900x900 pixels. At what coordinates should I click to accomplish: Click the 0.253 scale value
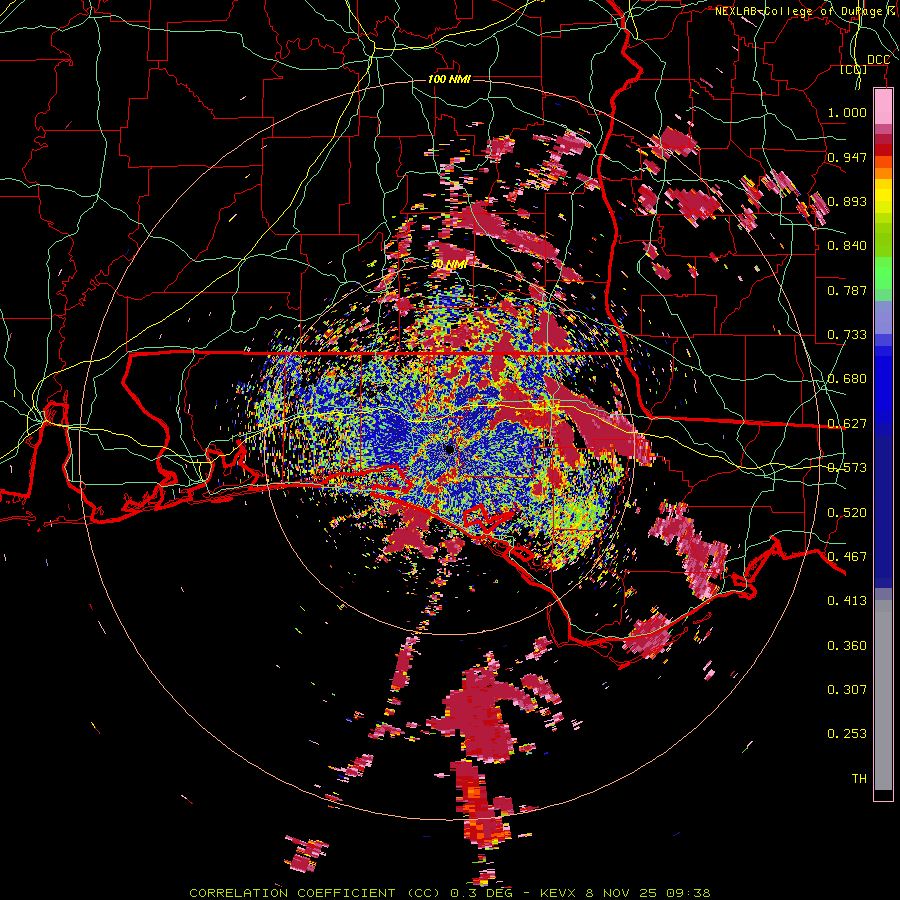click(847, 734)
